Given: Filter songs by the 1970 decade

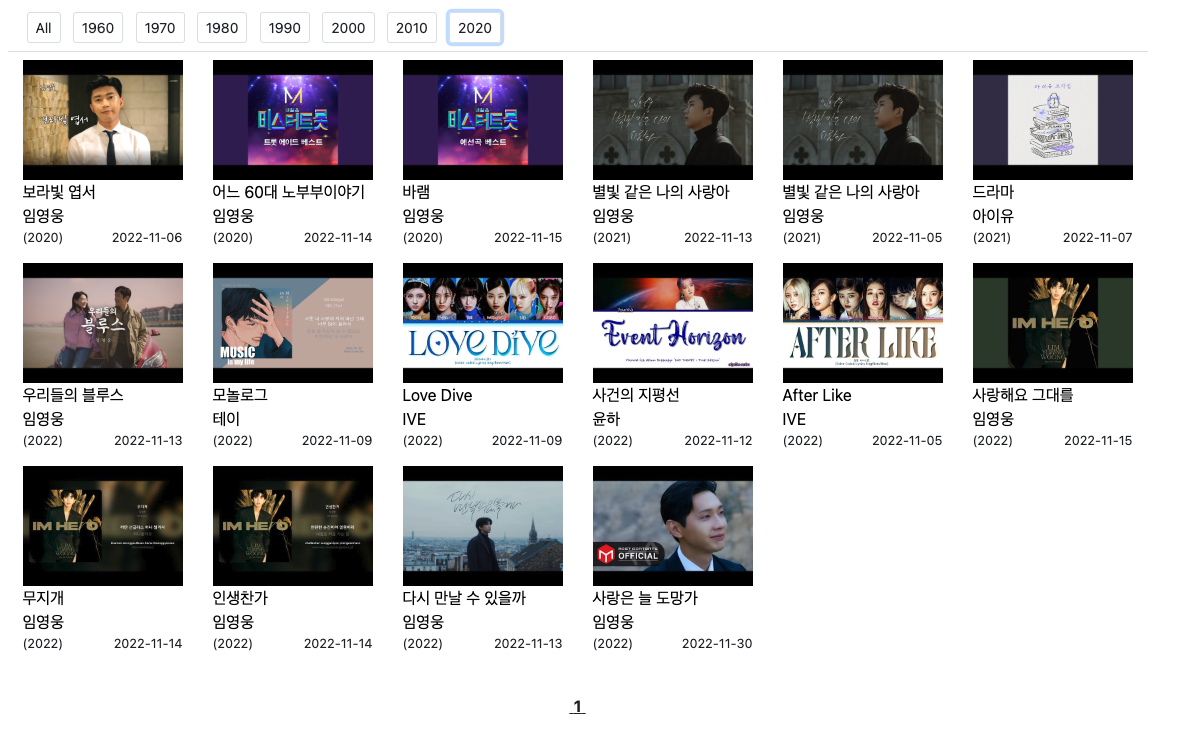Looking at the screenshot, I should point(160,28).
